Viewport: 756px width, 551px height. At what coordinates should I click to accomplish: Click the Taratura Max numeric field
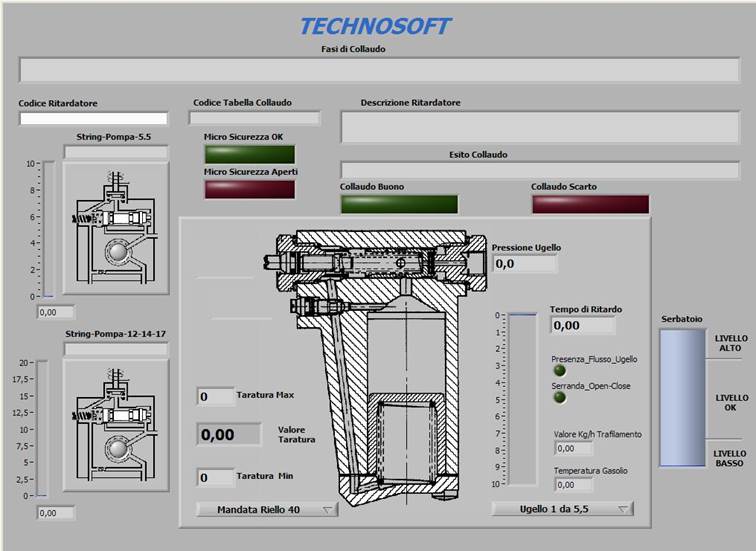coord(216,396)
